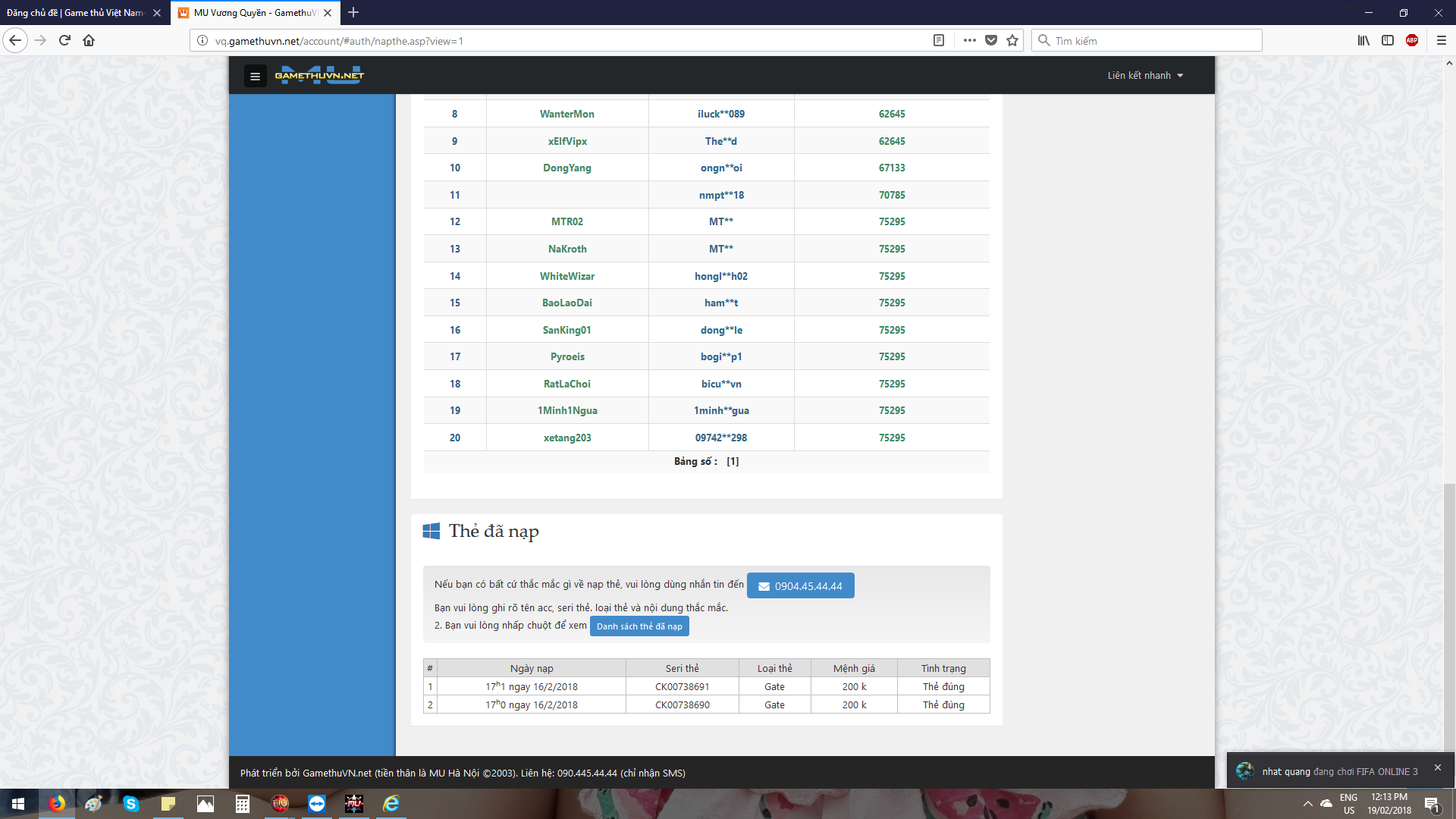Bookmark this page with star icon
The height and width of the screenshot is (819, 1456).
pyautogui.click(x=1012, y=40)
